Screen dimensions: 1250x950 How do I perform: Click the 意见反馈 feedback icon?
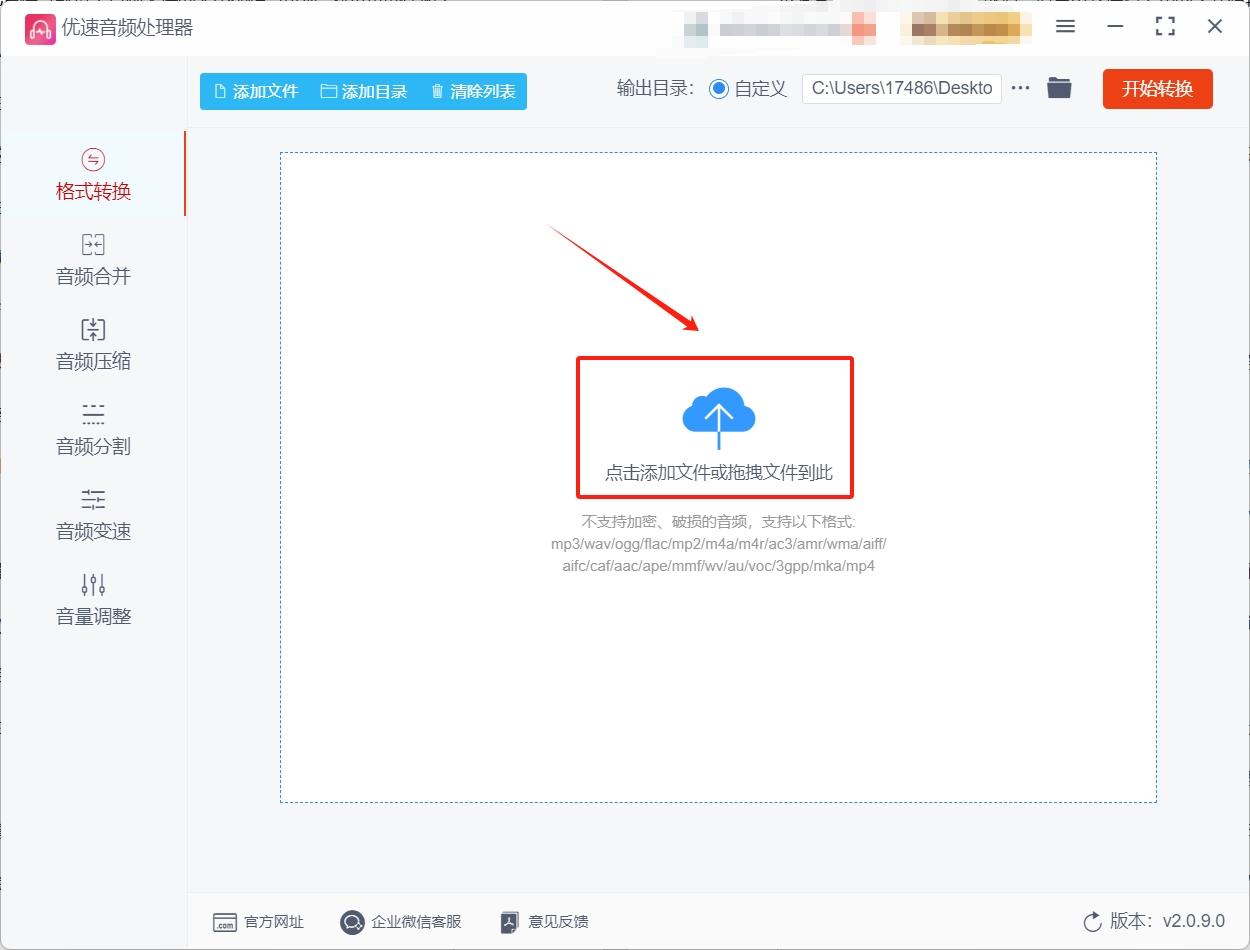coord(509,922)
